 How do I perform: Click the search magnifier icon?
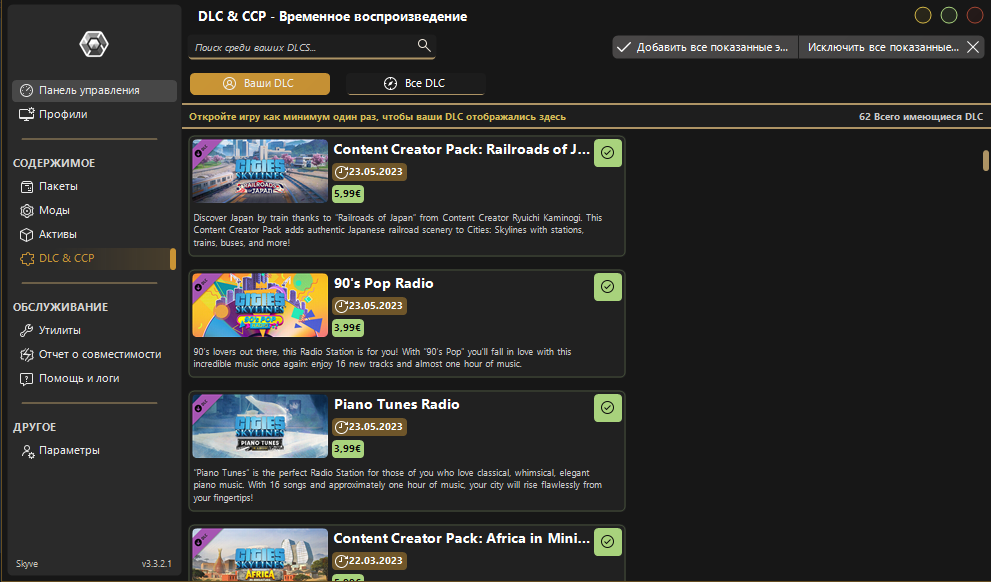click(x=424, y=45)
